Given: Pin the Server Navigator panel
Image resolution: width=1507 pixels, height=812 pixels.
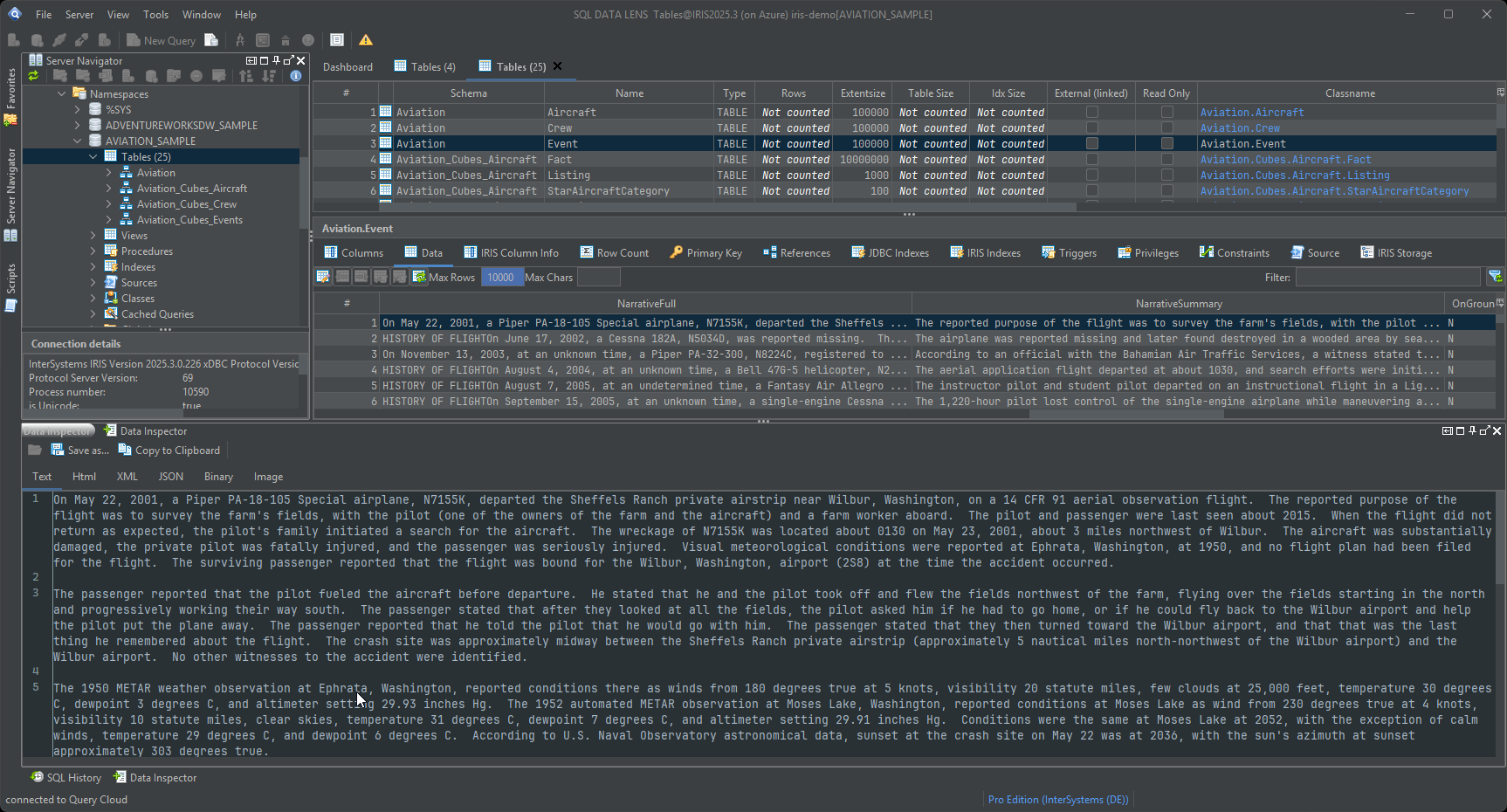Looking at the screenshot, I should pyautogui.click(x=276, y=60).
